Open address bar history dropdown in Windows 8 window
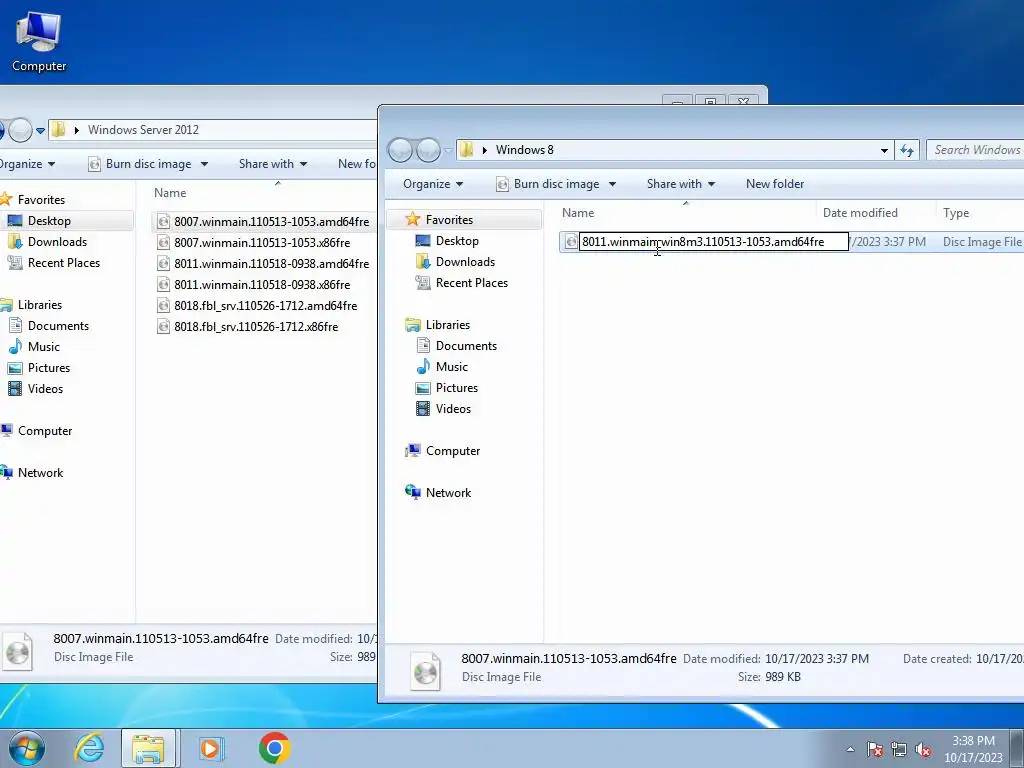 pyautogui.click(x=884, y=150)
